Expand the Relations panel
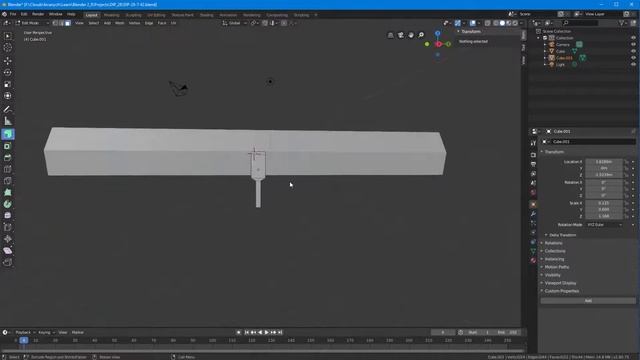 [553, 243]
